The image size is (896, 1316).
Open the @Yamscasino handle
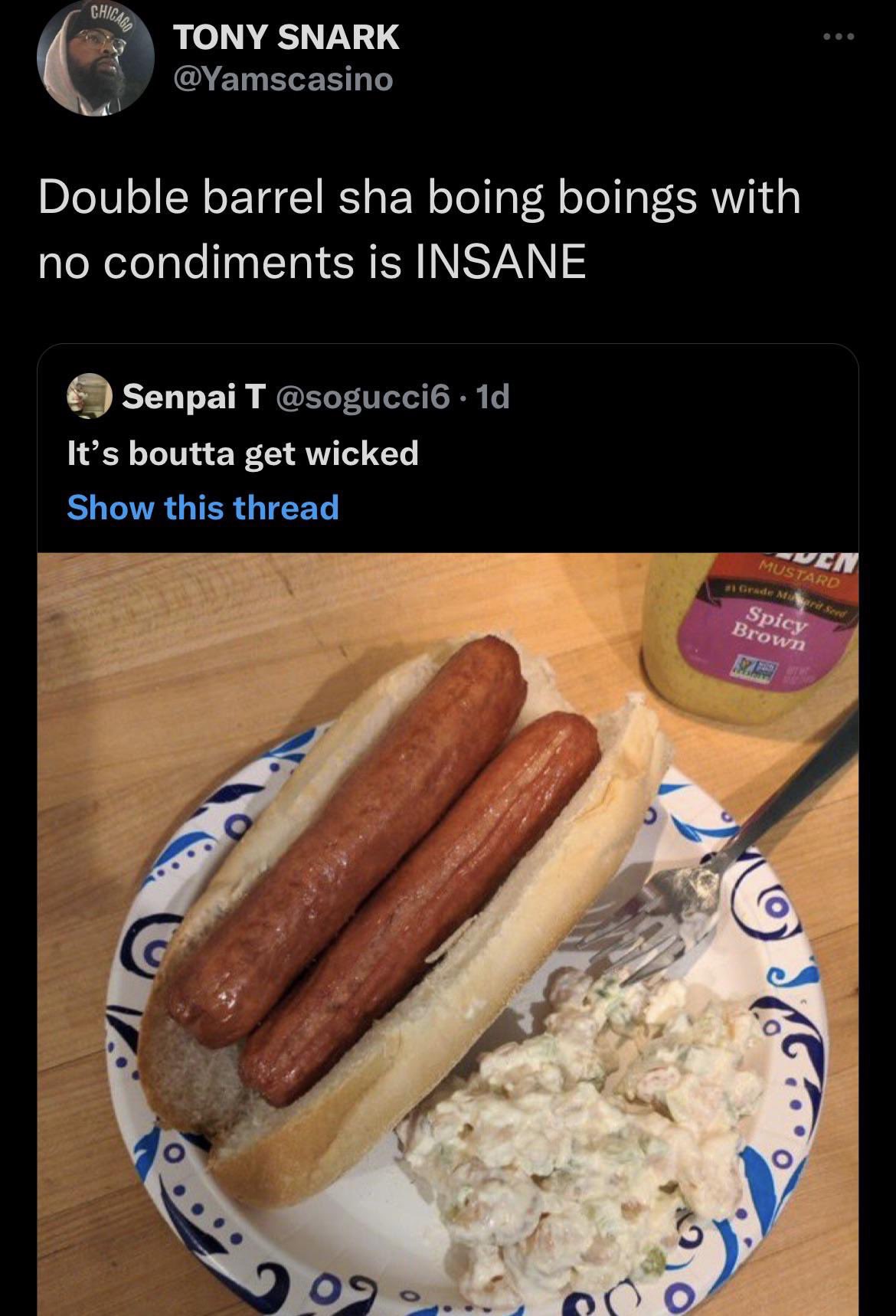click(283, 79)
